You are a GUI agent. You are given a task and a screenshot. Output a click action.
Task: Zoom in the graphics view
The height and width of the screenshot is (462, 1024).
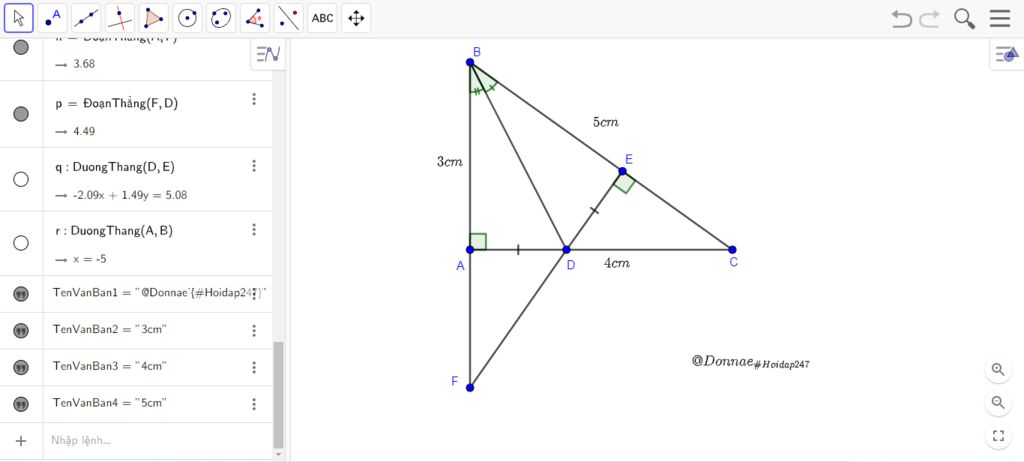click(x=998, y=369)
